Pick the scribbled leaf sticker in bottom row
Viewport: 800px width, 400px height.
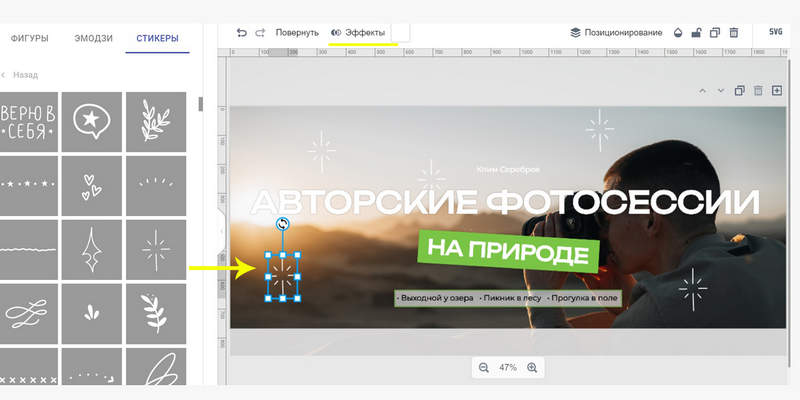point(156,367)
